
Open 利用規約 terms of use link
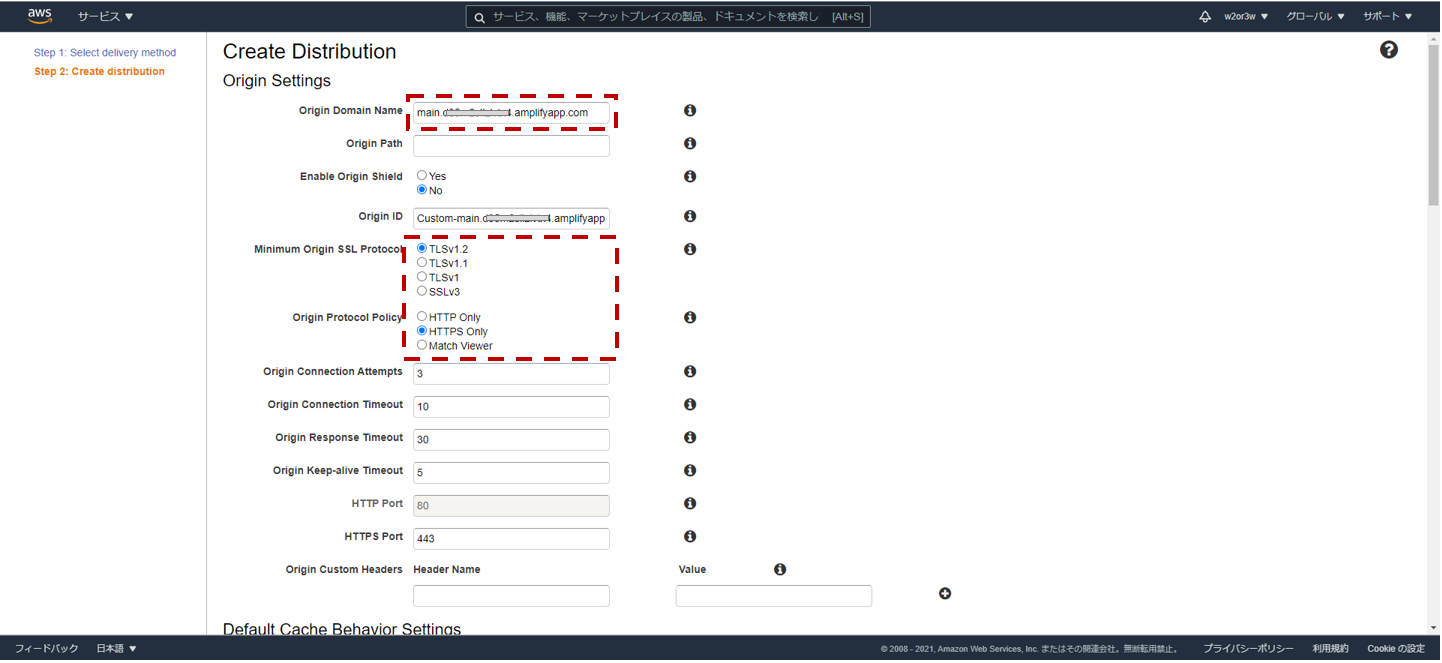[1330, 649]
